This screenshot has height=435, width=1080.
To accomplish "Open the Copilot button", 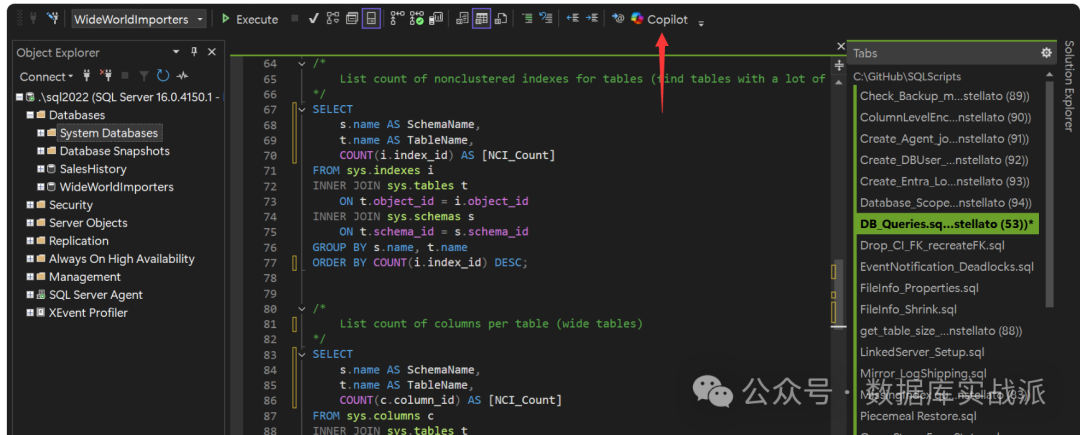I will click(659, 19).
